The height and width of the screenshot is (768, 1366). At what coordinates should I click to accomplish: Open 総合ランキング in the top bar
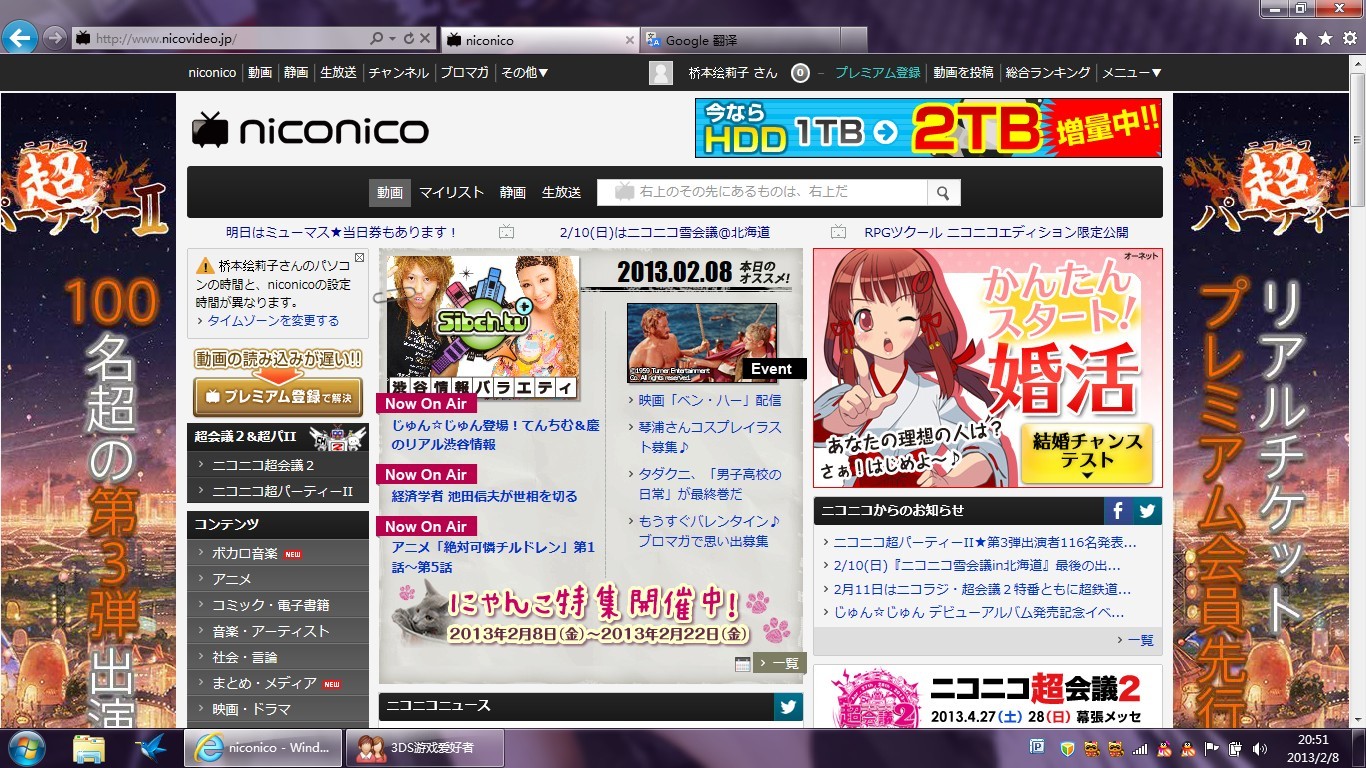[x=1048, y=73]
